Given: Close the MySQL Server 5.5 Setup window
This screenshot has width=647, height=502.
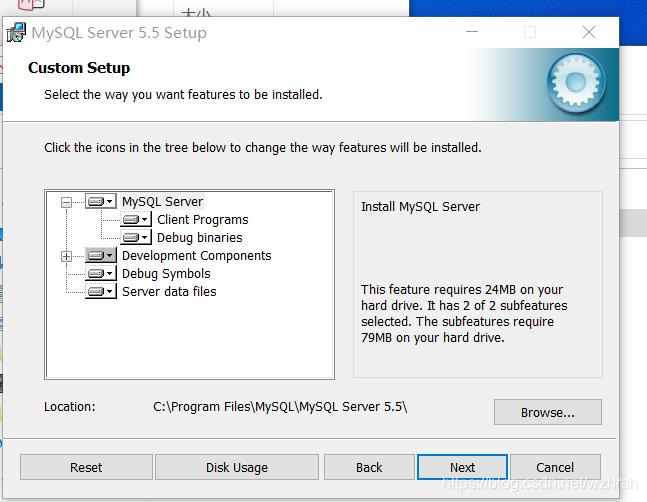Looking at the screenshot, I should coord(589,32).
